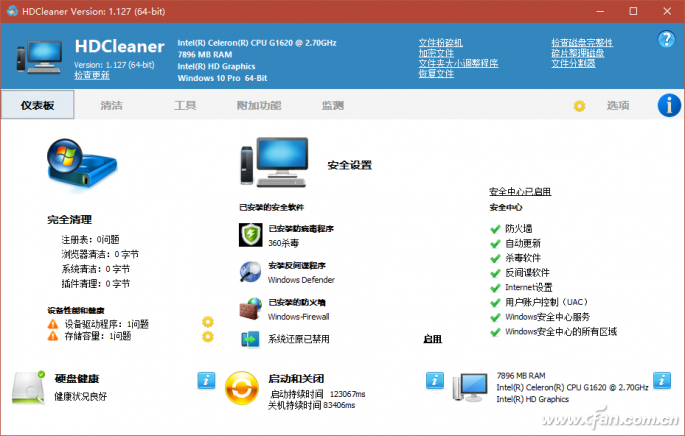Open the 选项 settings
Screen dimensions: 685x436
click(x=618, y=105)
